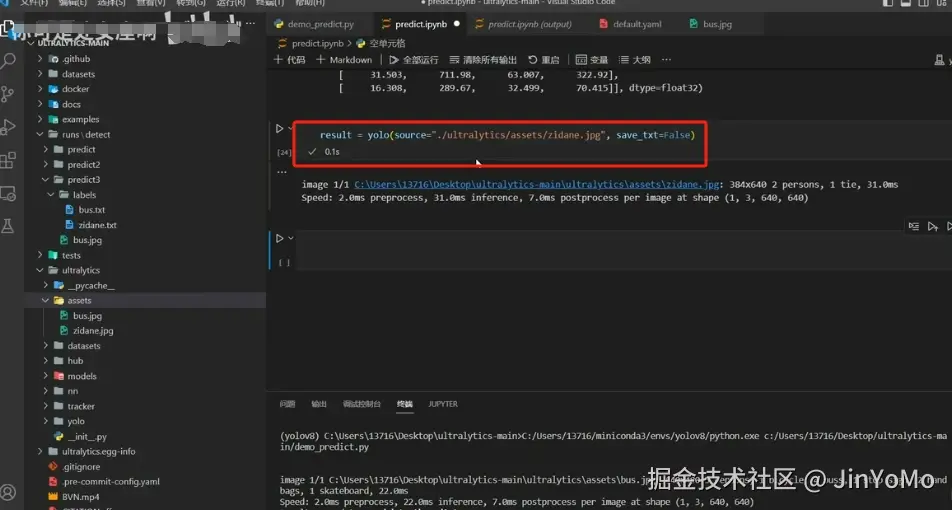
Task: Open the notebook Outline
Action: click(x=634, y=60)
